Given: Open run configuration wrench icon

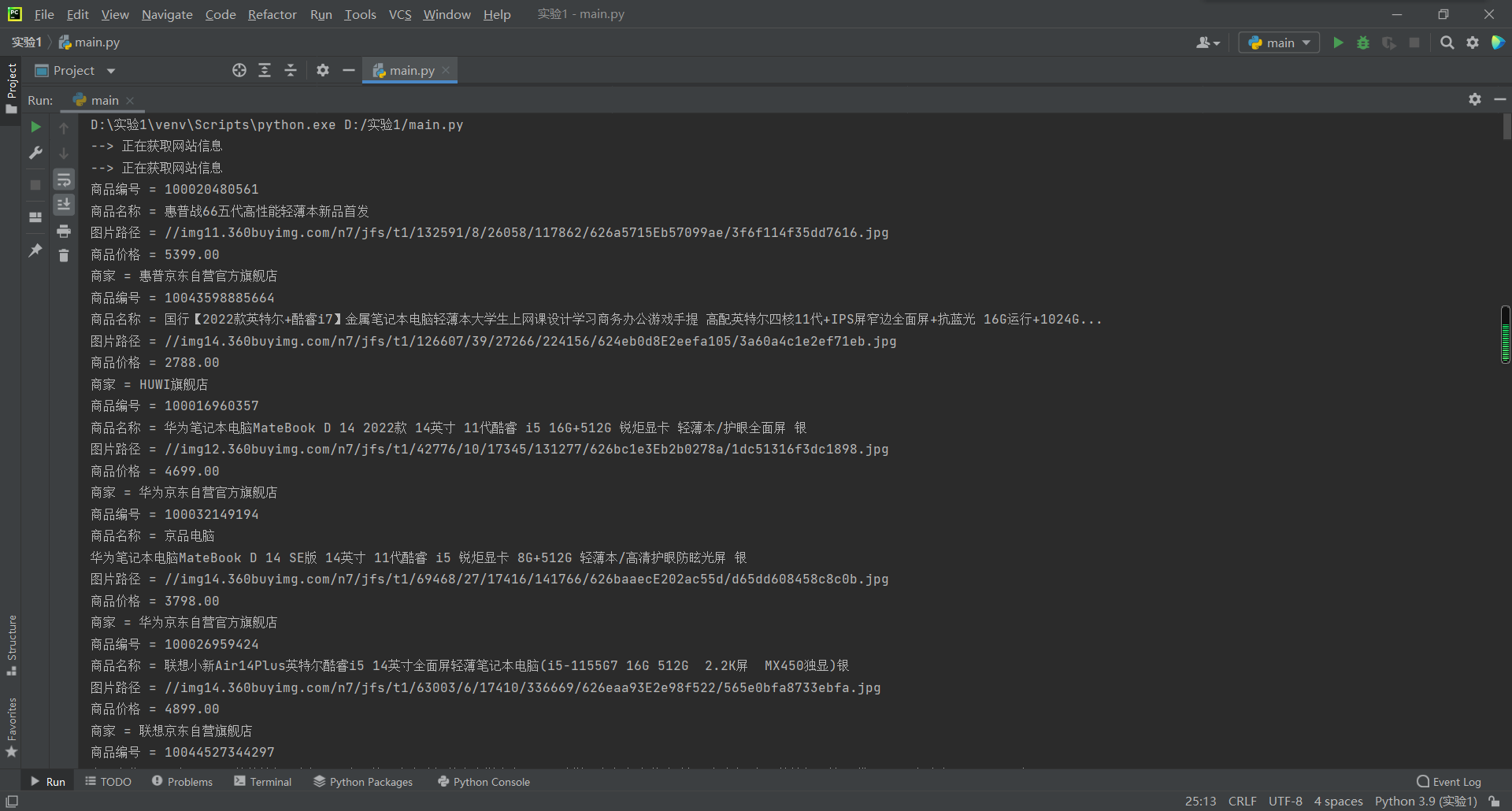Looking at the screenshot, I should pos(35,153).
